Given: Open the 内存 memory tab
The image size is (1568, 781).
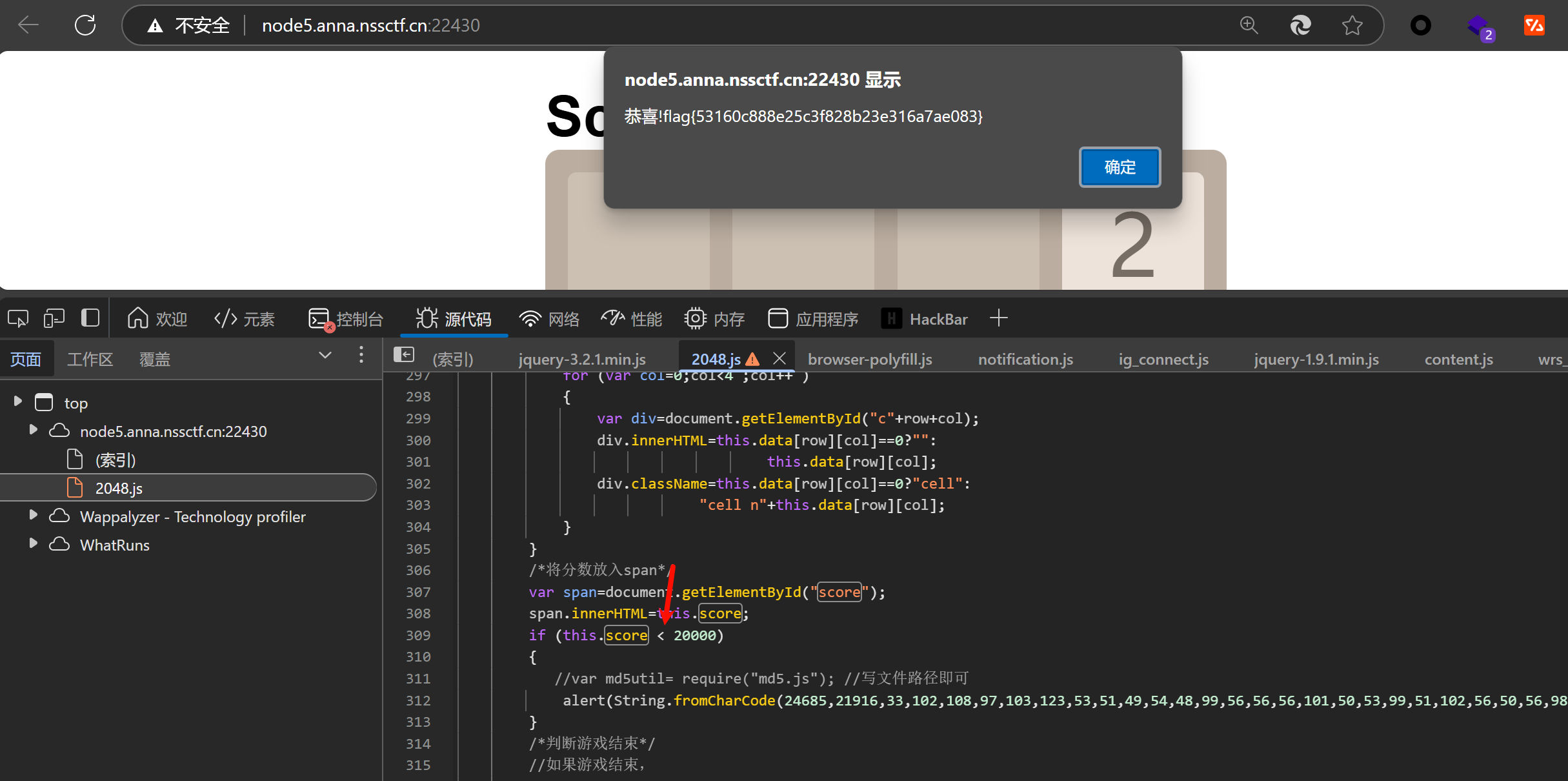Looking at the screenshot, I should pos(714,319).
